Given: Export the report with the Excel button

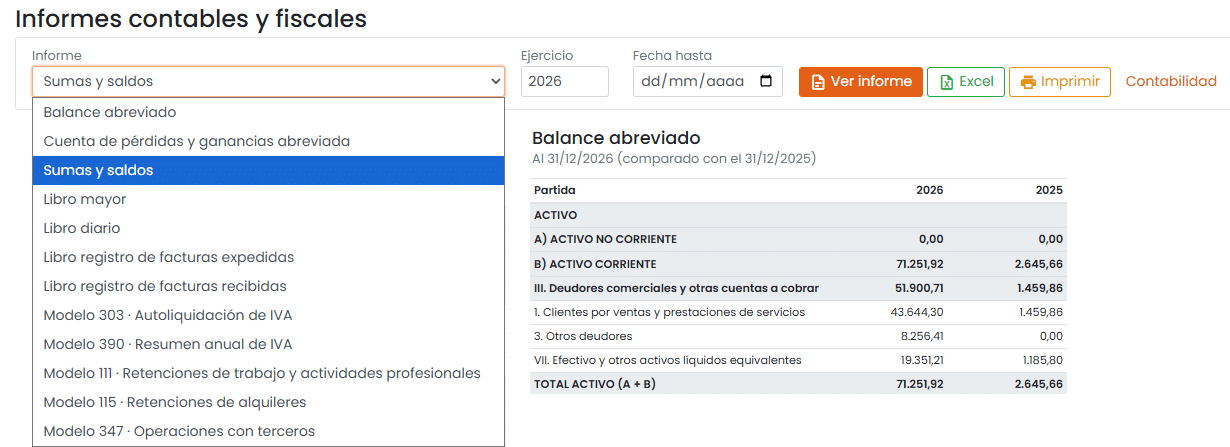Looking at the screenshot, I should pyautogui.click(x=965, y=82).
